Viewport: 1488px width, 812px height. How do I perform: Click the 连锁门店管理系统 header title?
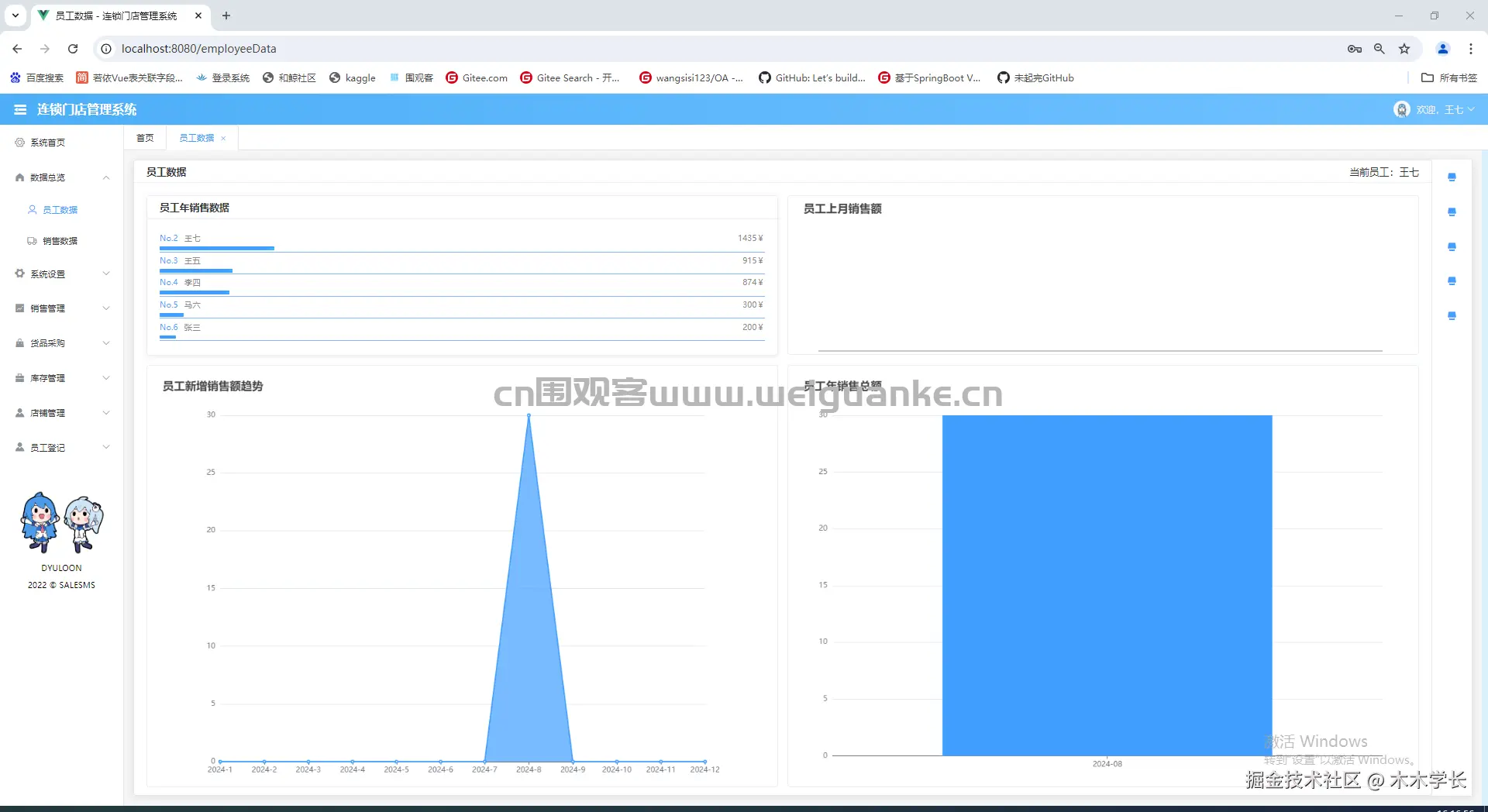point(87,110)
